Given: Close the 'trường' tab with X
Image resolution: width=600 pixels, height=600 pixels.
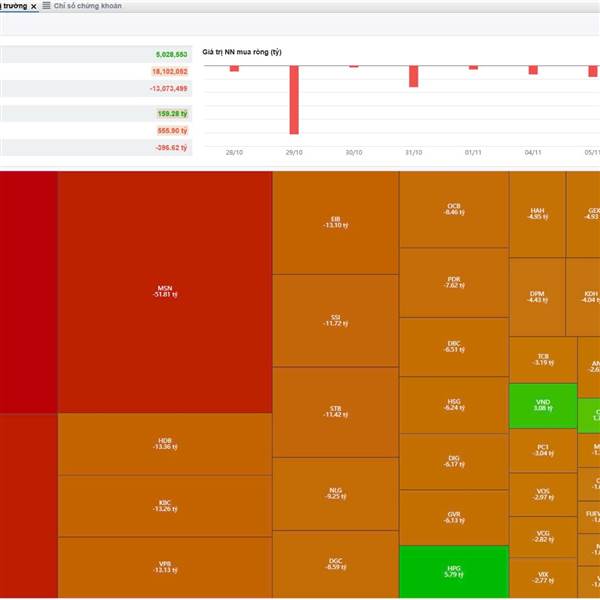Looking at the screenshot, I should pos(34,7).
